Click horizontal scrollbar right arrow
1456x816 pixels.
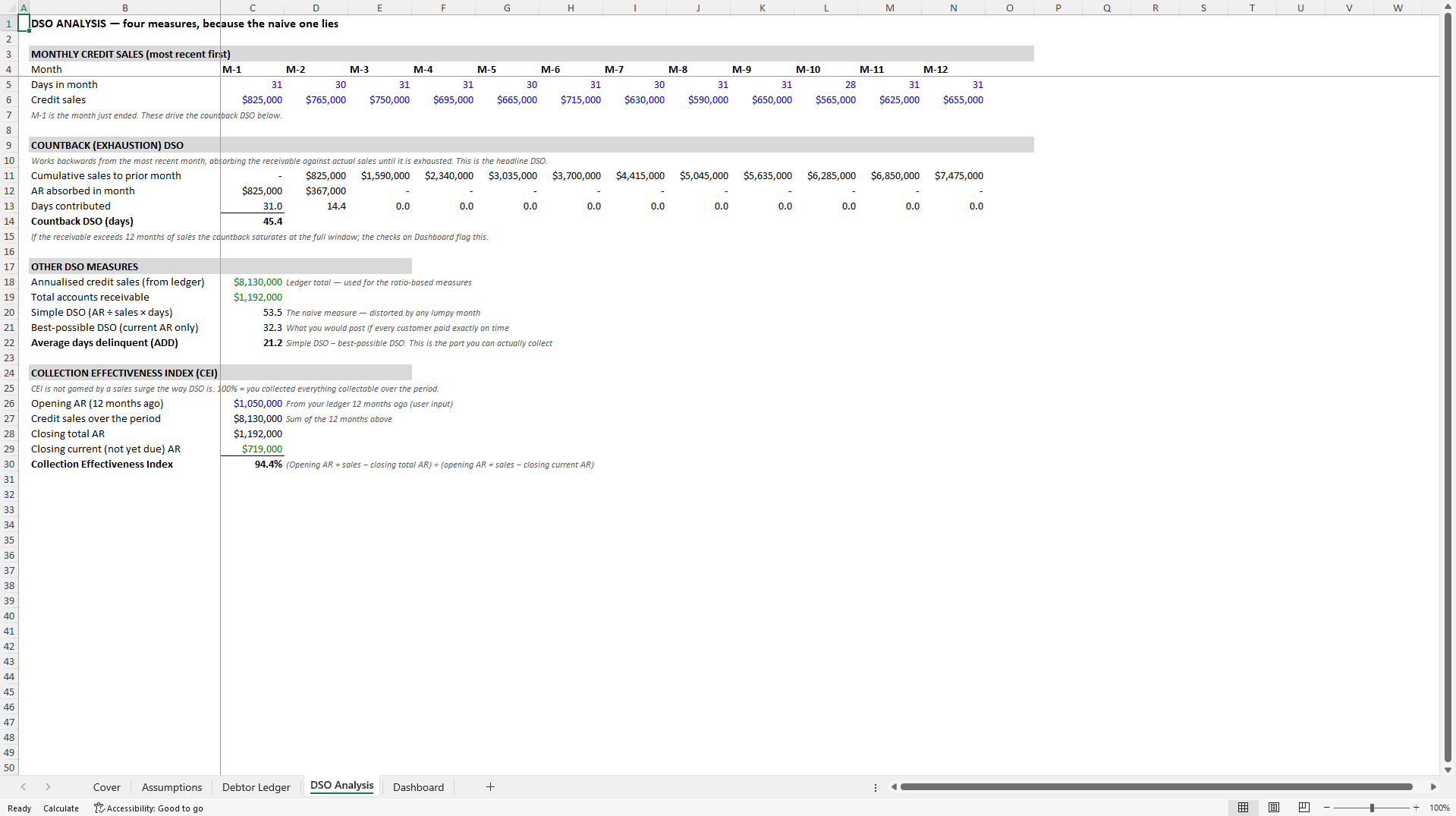1433,787
